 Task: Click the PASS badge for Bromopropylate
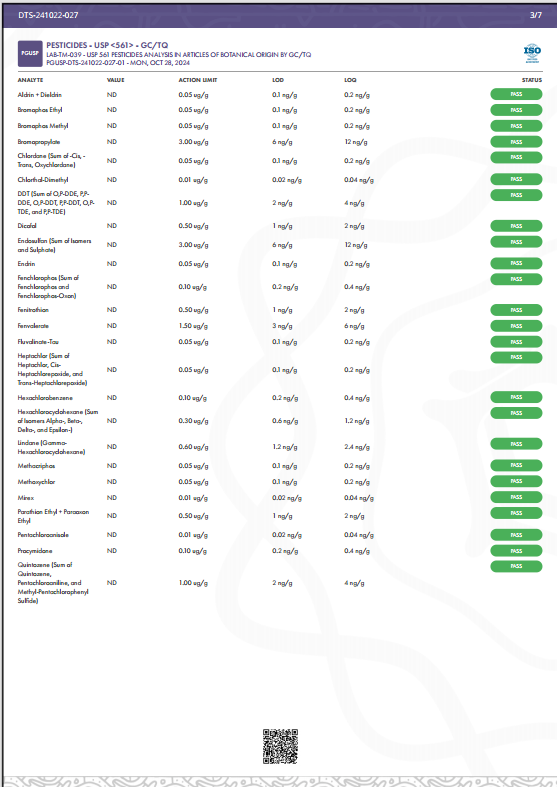tap(516, 142)
